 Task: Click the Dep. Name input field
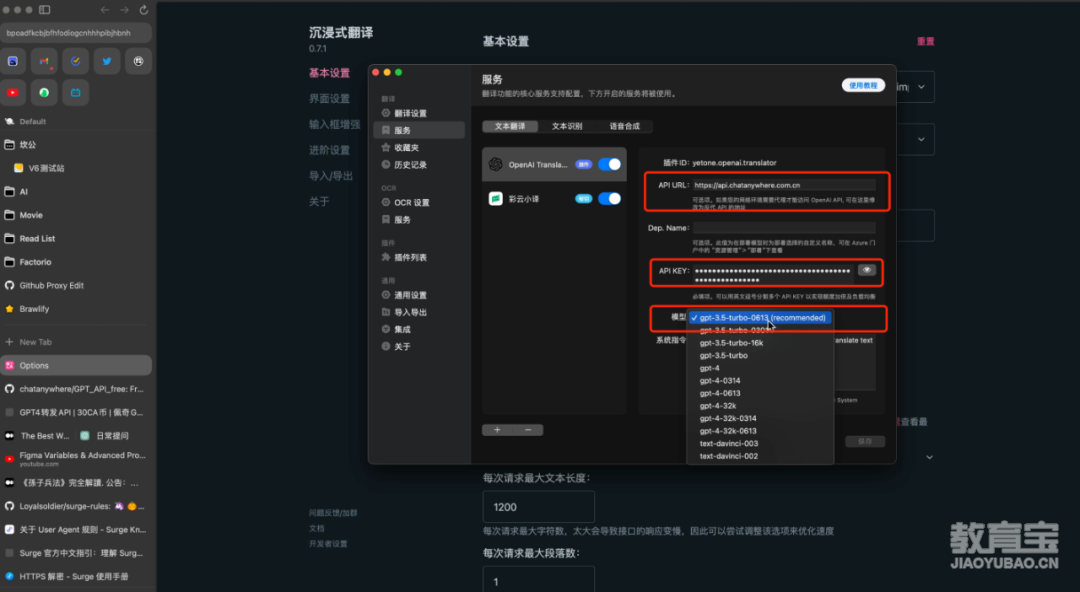tap(784, 227)
